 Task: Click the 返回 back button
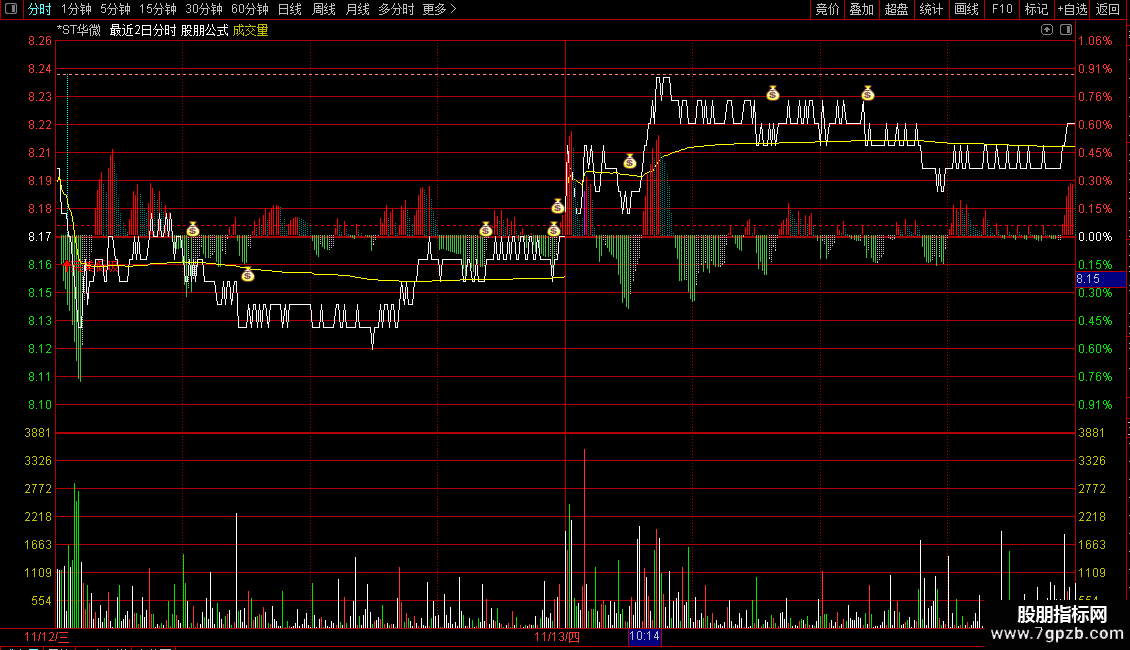(x=1108, y=9)
